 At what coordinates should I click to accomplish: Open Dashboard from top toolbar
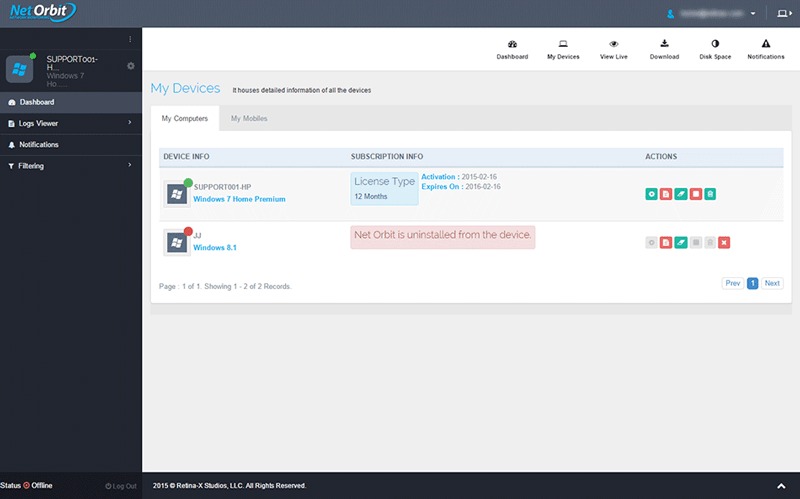click(x=512, y=49)
